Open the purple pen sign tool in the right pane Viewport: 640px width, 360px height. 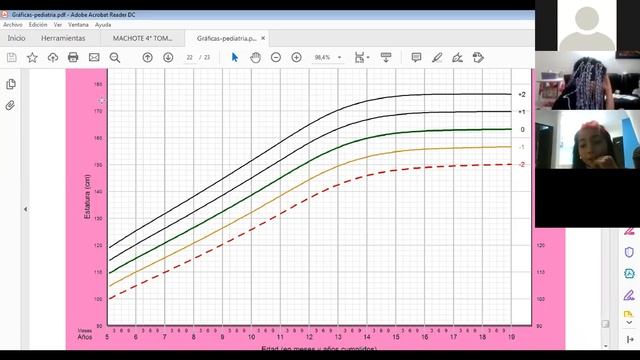pyautogui.click(x=629, y=295)
